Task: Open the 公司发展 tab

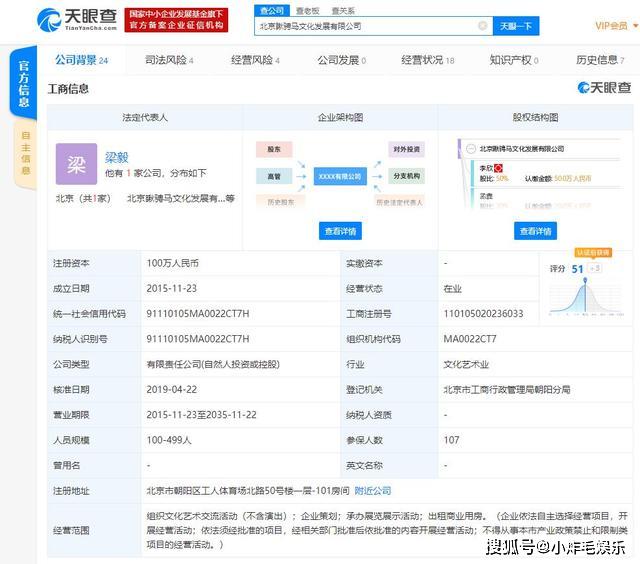Action: 342,60
